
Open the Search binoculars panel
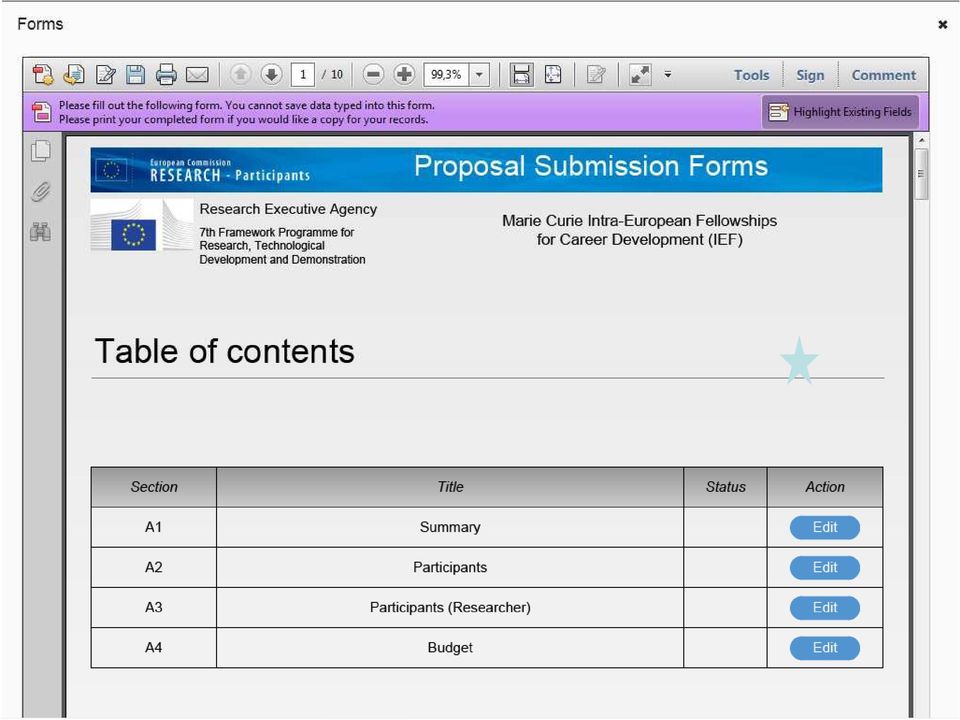(40, 232)
